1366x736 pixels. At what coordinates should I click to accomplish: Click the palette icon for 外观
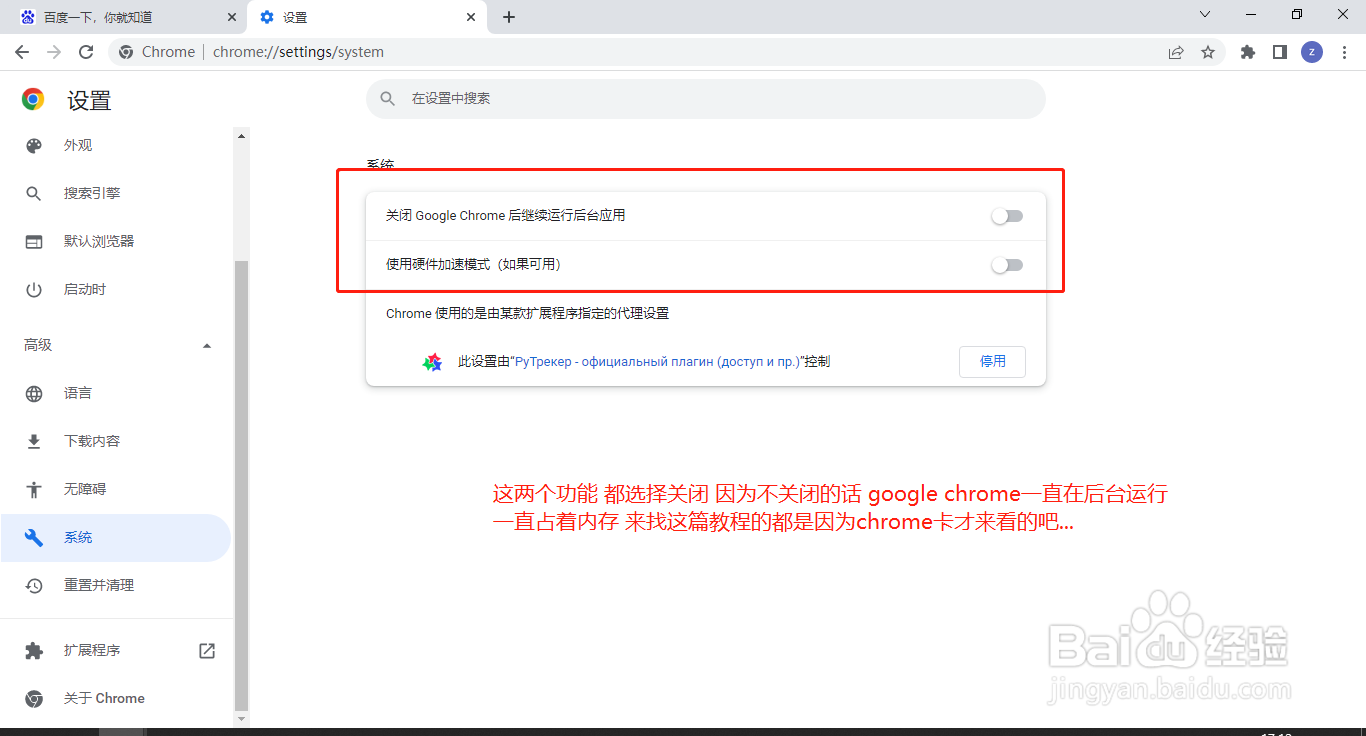34,146
